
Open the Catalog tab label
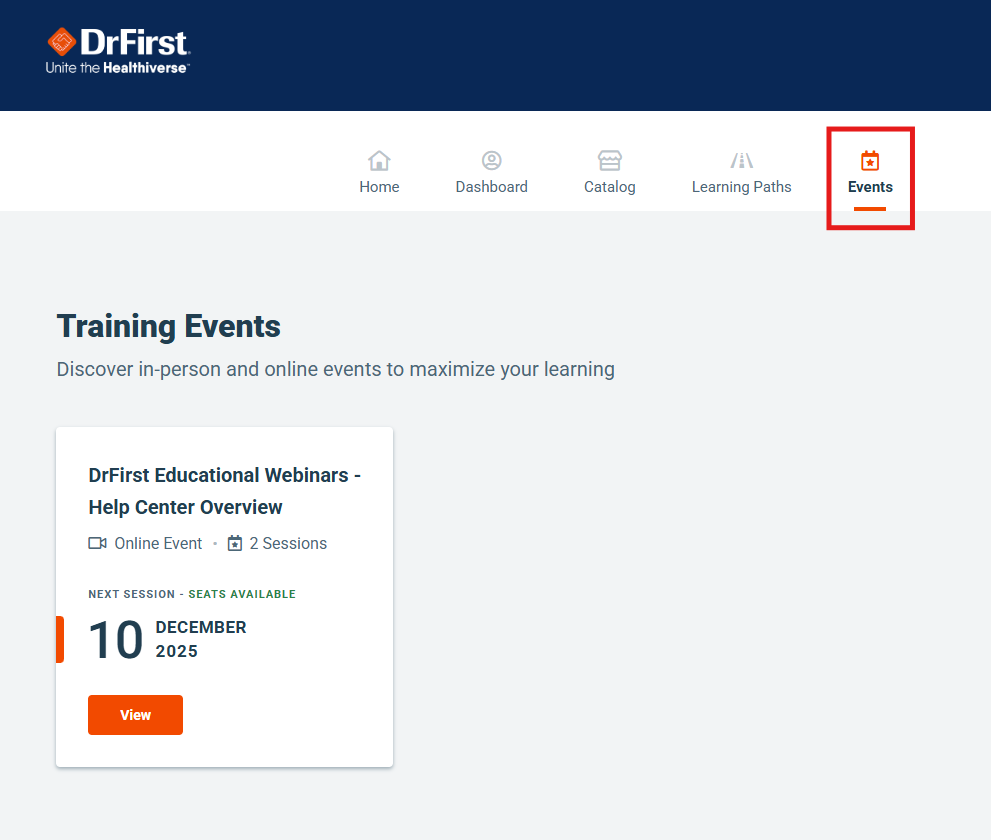(x=609, y=187)
